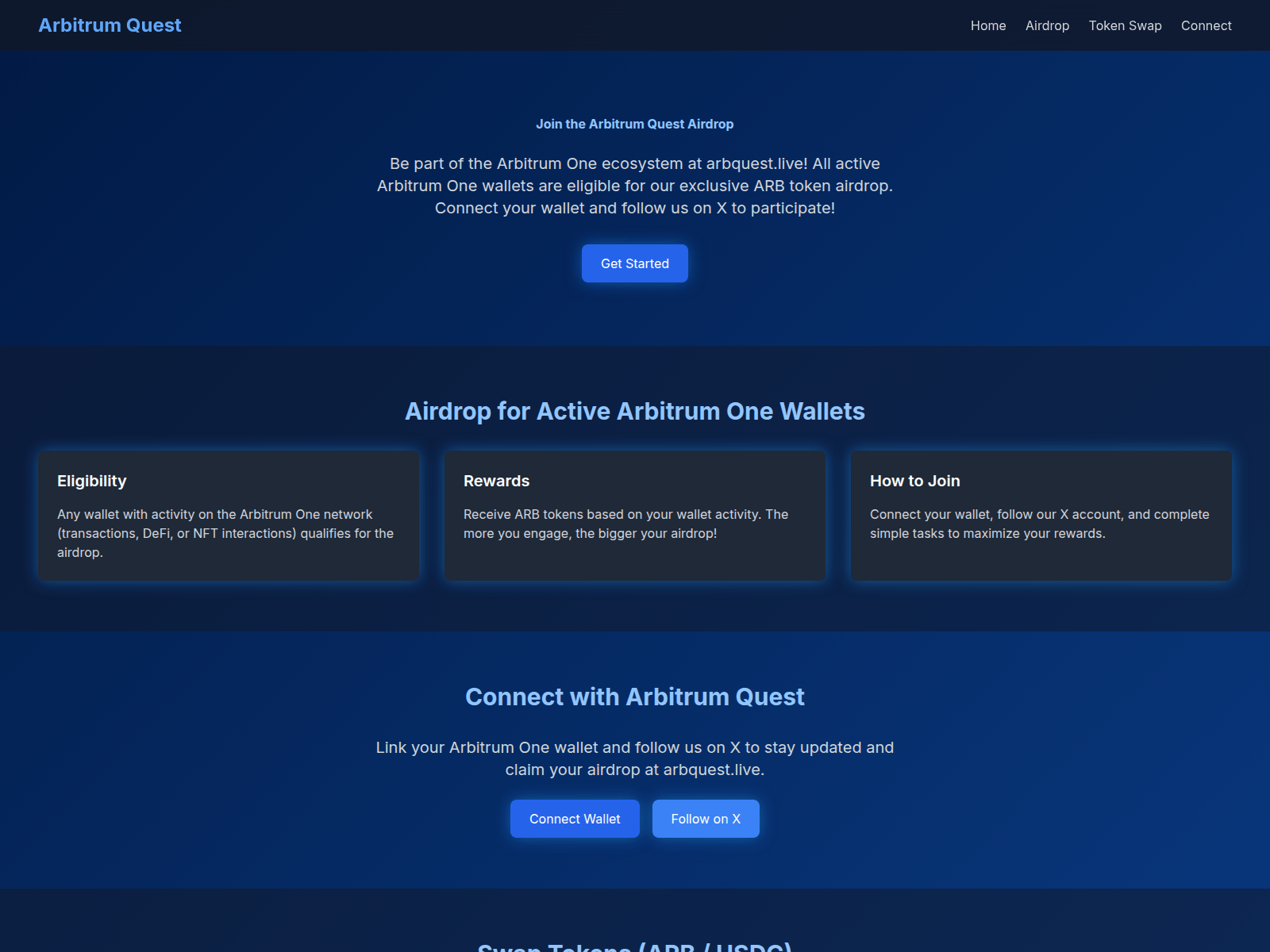1270x952 pixels.
Task: Click the 'Connect with Arbitrum Quest' heading
Action: point(635,697)
